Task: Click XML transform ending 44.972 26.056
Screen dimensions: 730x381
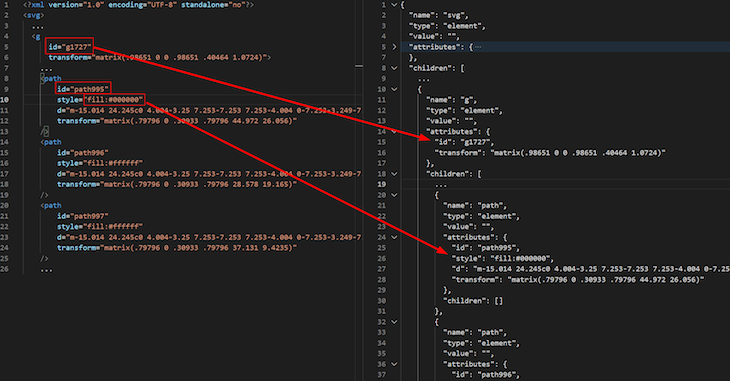Action: [177, 121]
